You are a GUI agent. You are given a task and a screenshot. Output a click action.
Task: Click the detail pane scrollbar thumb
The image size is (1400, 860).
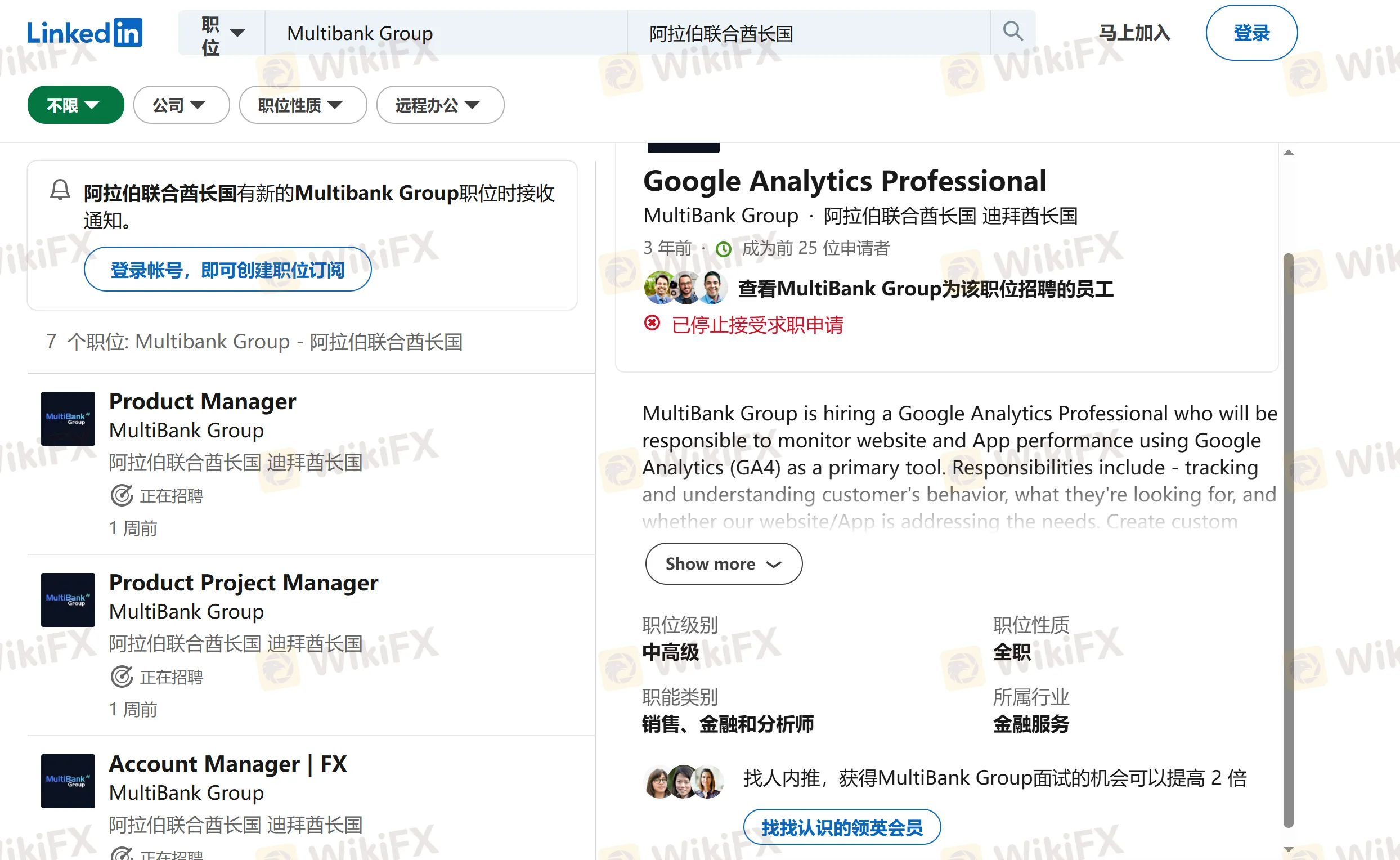(1289, 540)
